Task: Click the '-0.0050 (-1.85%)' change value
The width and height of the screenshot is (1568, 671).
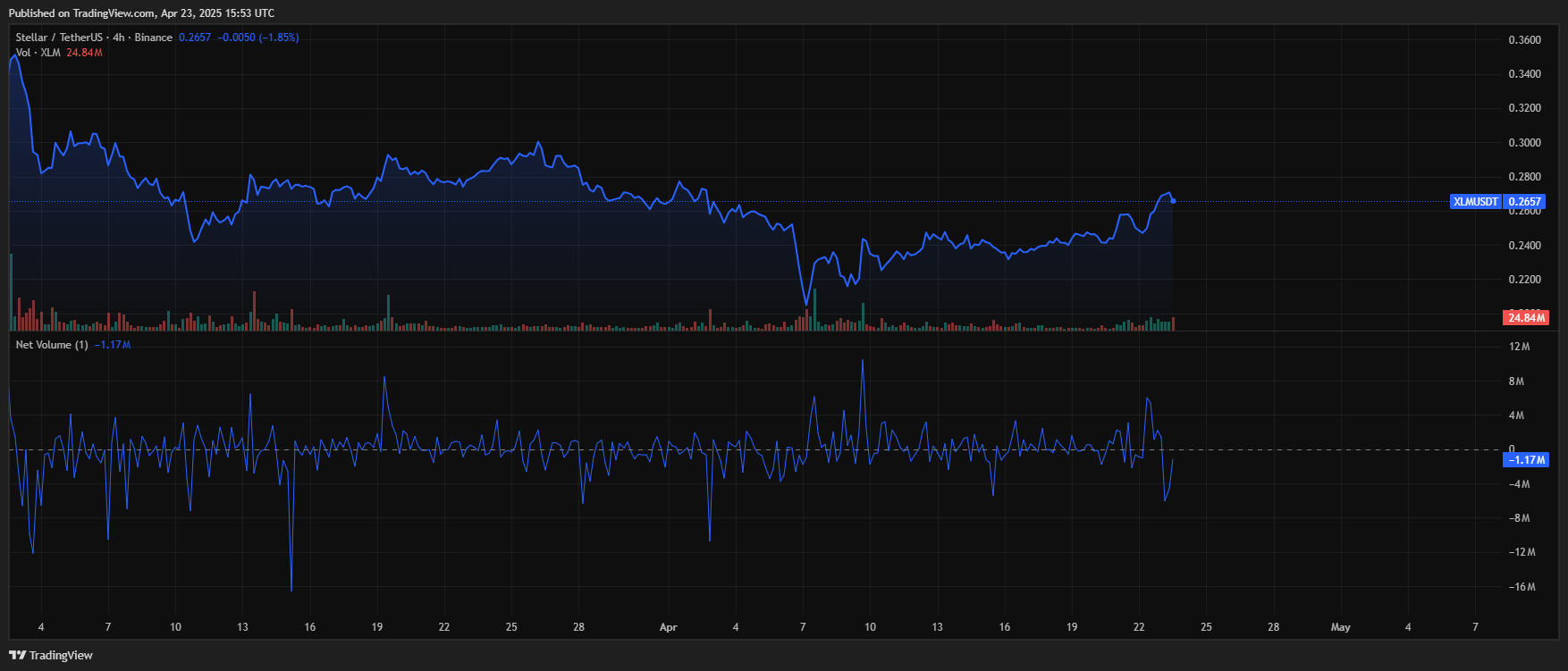Action: coord(259,38)
